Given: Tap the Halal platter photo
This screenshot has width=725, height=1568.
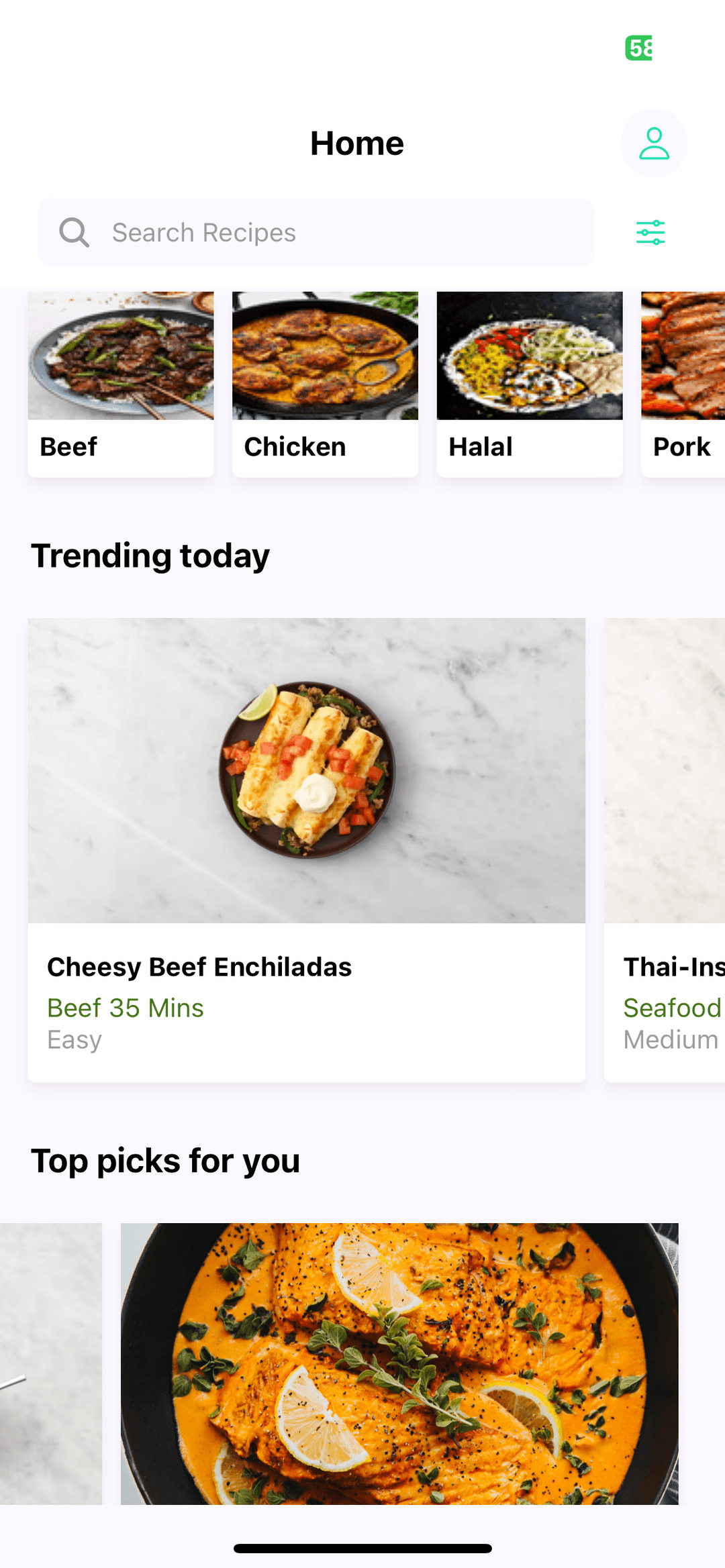Looking at the screenshot, I should 530,356.
